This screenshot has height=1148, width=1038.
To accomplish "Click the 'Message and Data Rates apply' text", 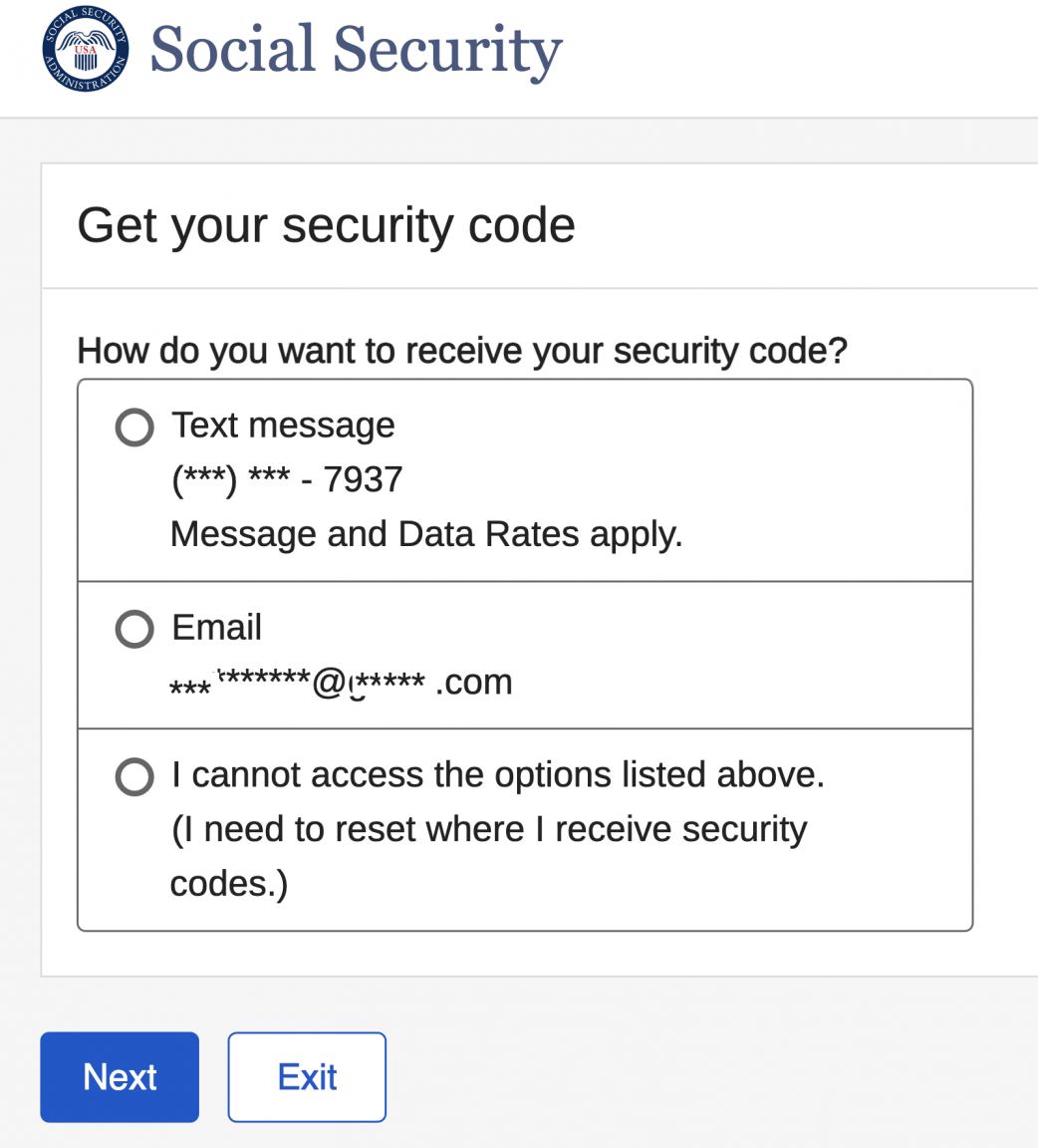I will pos(426,534).
